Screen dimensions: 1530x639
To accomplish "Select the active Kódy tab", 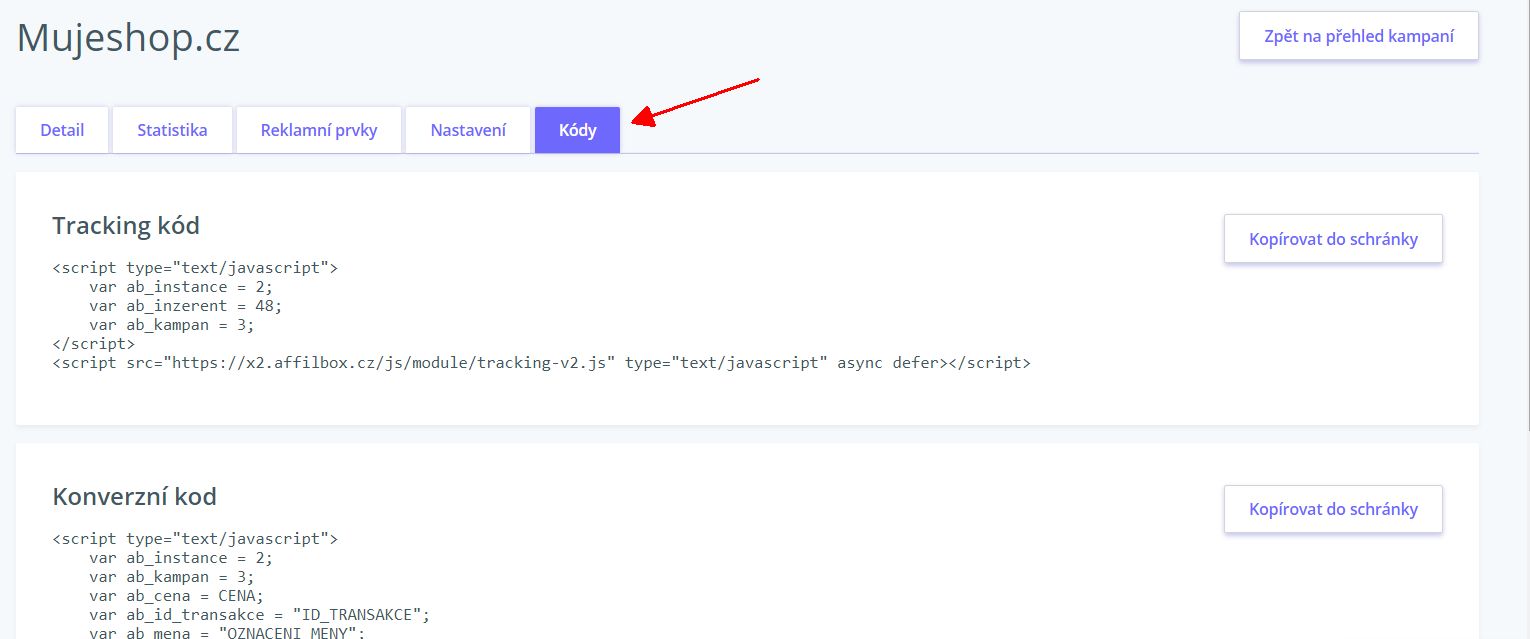I will [x=577, y=130].
